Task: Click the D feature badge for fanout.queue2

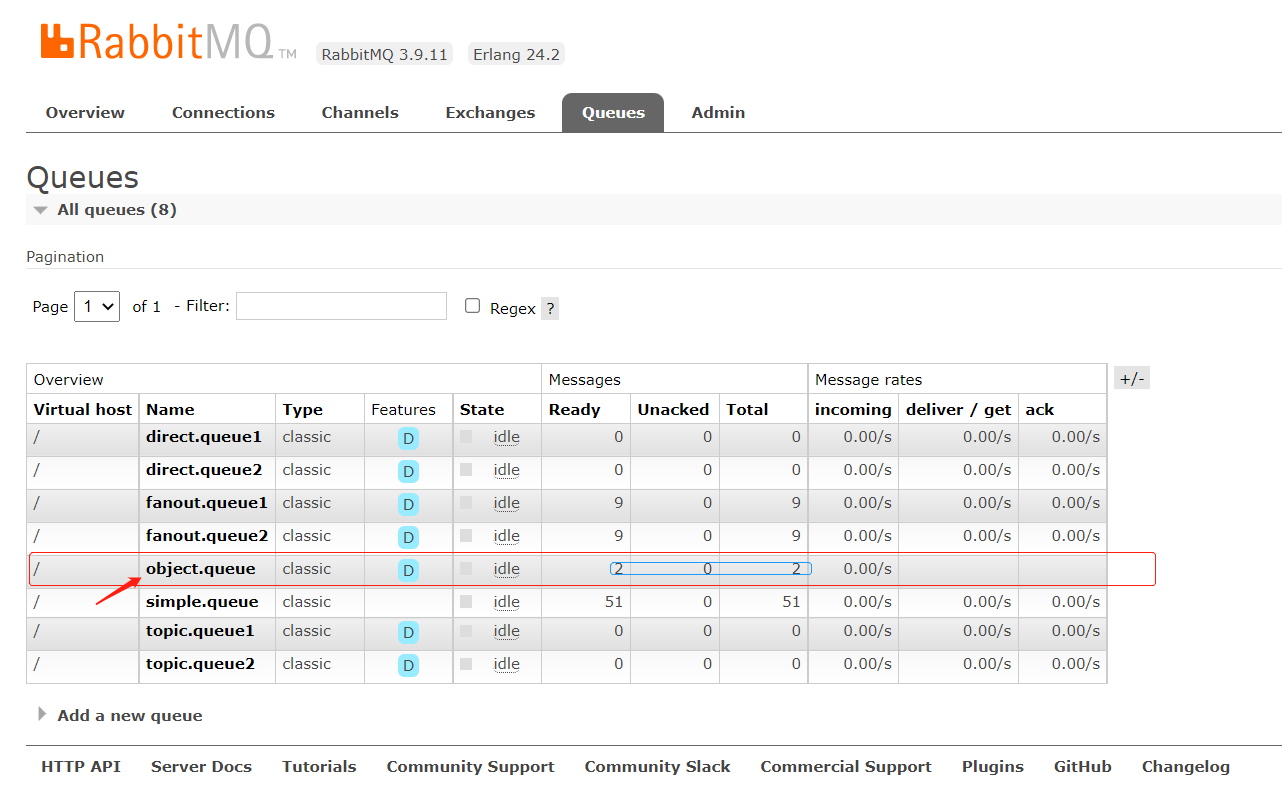Action: [408, 538]
